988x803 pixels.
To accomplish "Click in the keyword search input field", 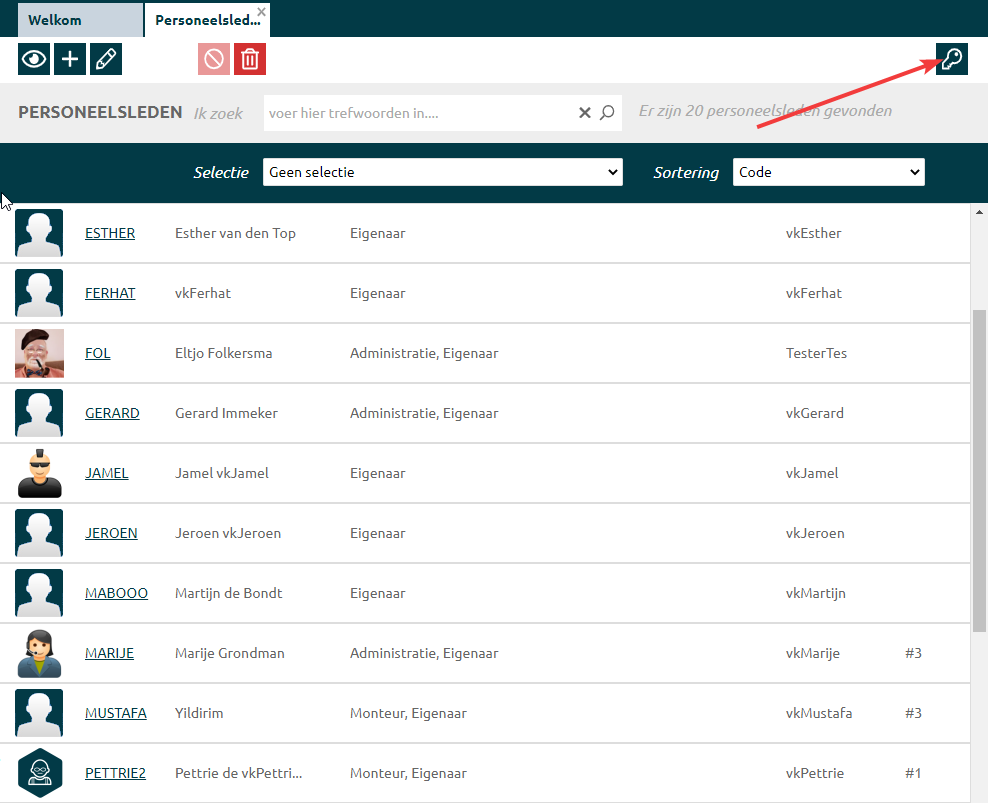I will tap(420, 113).
